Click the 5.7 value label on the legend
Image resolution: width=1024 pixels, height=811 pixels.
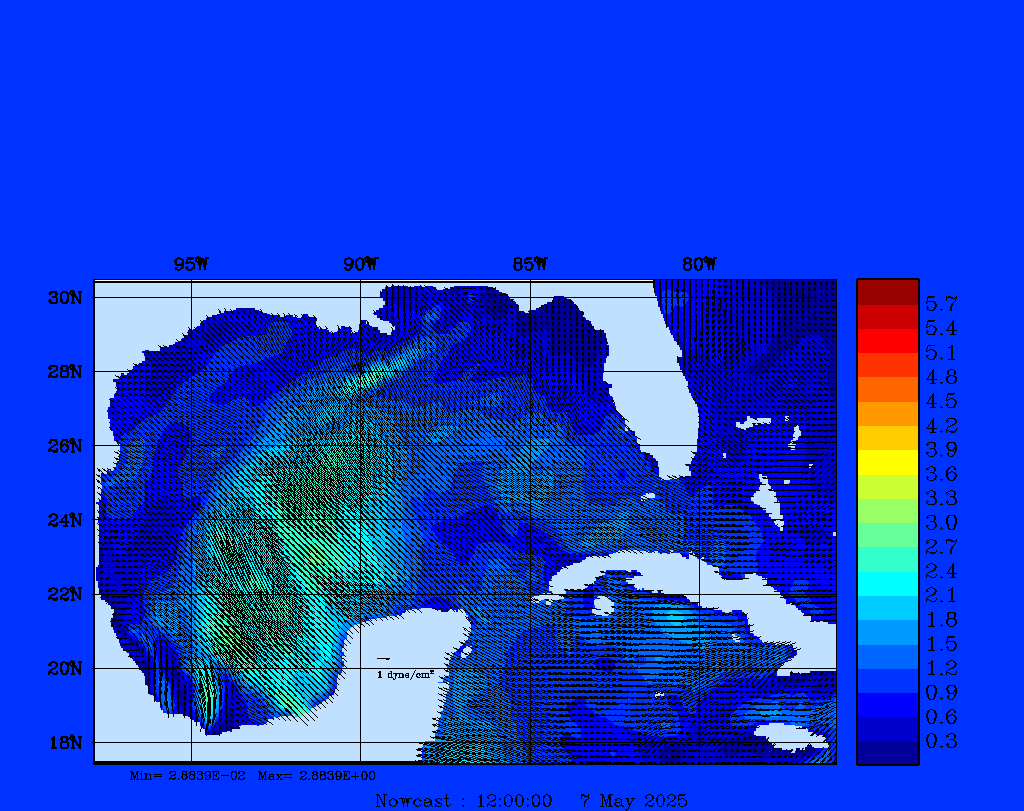coord(941,303)
